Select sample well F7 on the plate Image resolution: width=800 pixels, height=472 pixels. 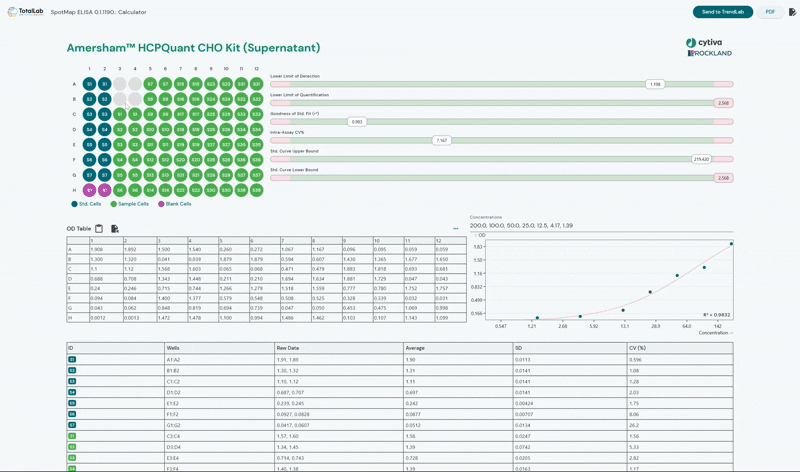181,160
